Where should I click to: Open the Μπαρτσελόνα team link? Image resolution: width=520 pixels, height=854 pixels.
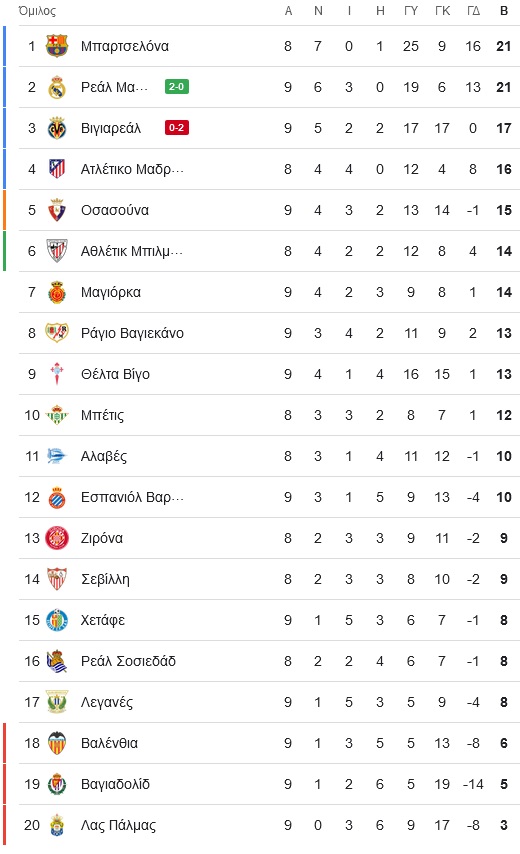pyautogui.click(x=125, y=46)
